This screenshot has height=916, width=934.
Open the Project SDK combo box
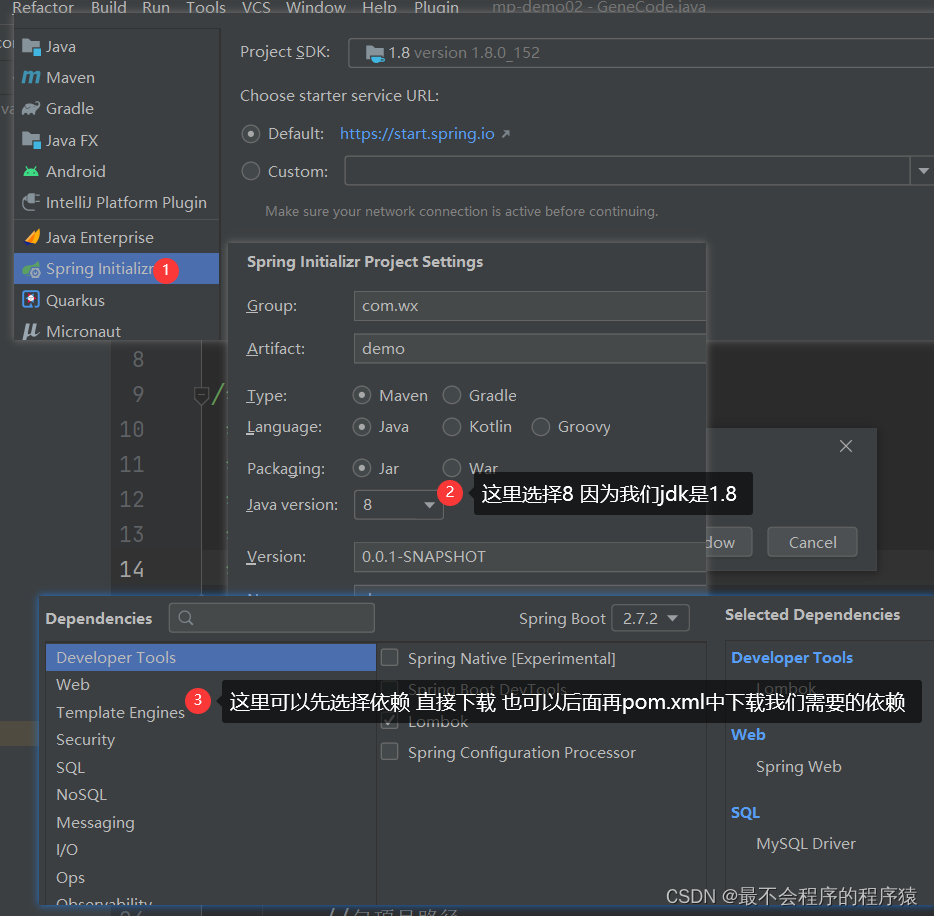point(641,53)
